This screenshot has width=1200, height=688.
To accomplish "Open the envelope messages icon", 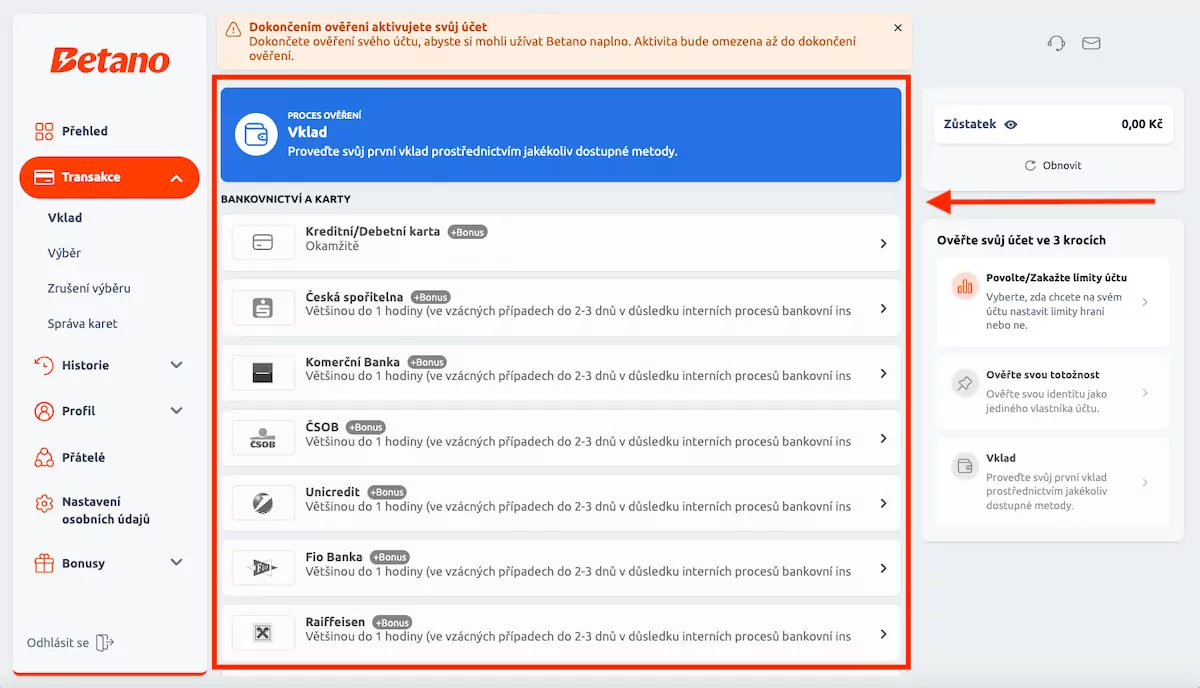I will [1091, 43].
